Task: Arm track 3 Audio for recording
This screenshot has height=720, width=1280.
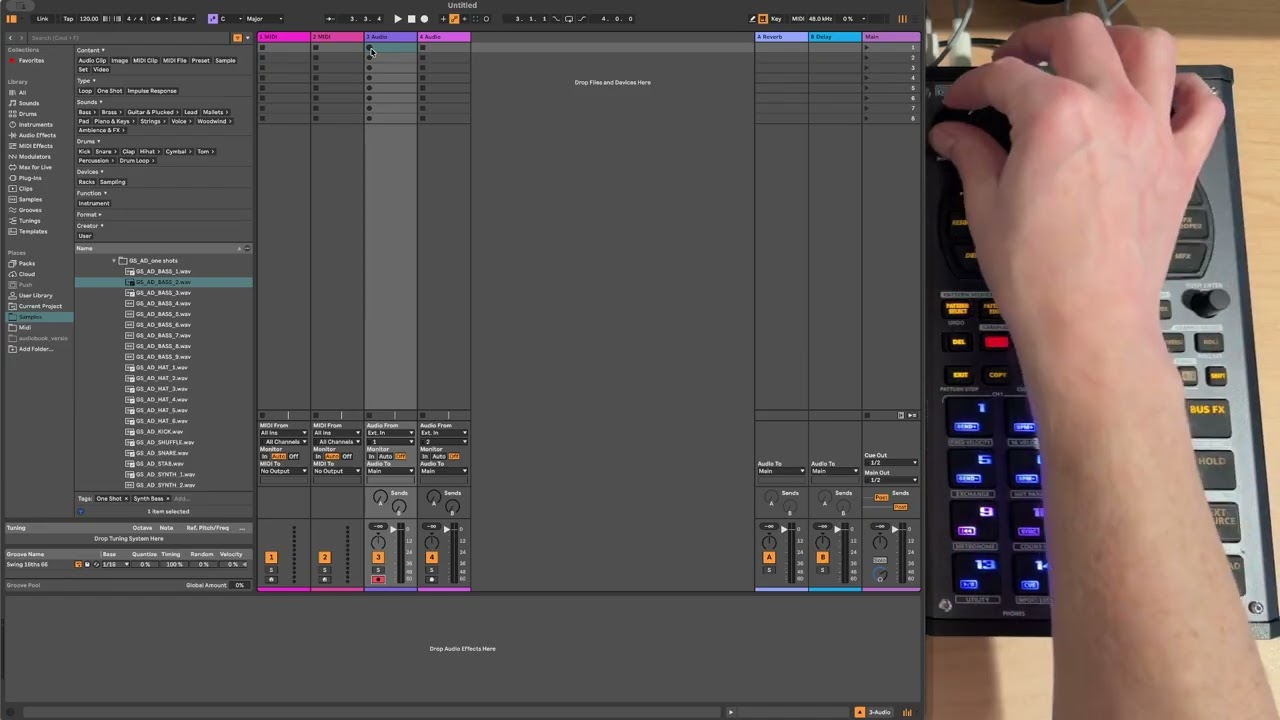Action: [378, 580]
